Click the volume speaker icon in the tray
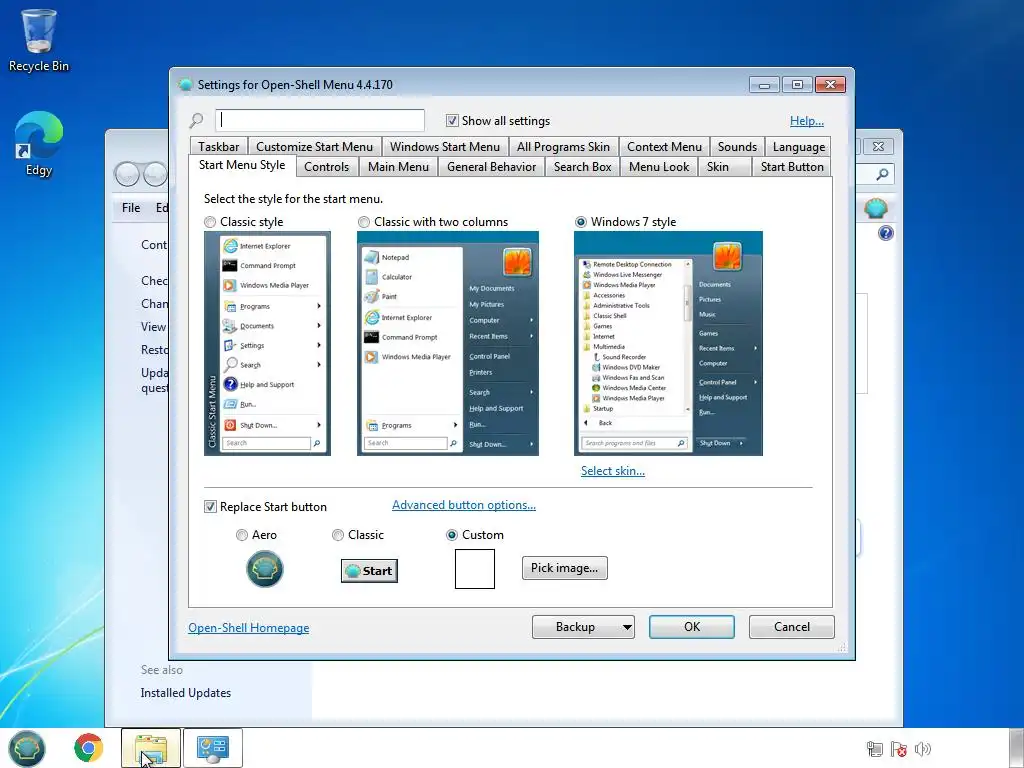Screen dimensions: 1024x768 coord(923,749)
